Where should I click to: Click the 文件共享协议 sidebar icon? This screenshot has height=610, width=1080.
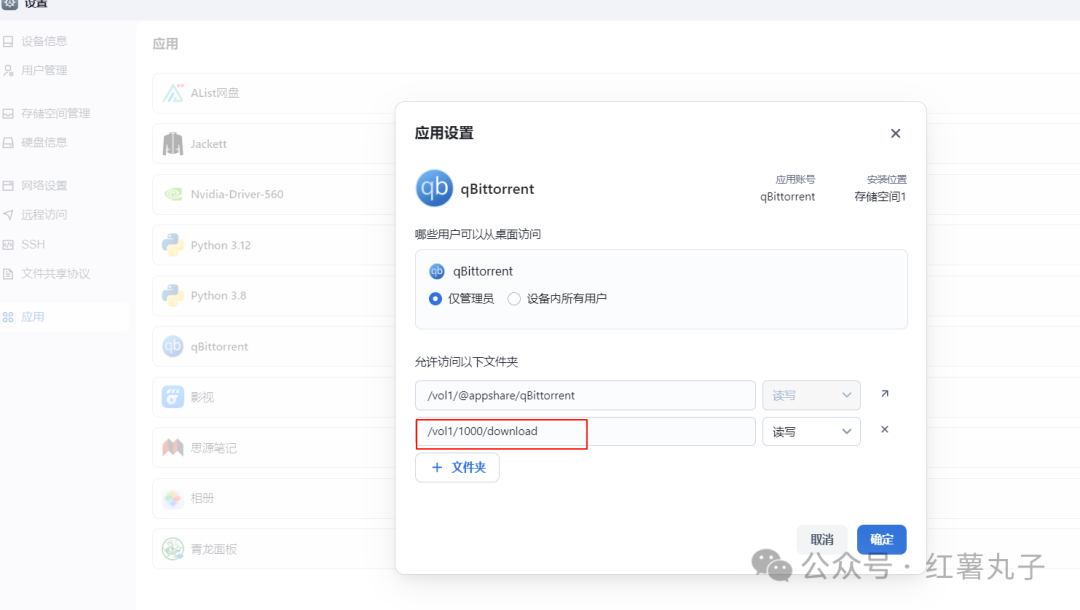[8, 274]
